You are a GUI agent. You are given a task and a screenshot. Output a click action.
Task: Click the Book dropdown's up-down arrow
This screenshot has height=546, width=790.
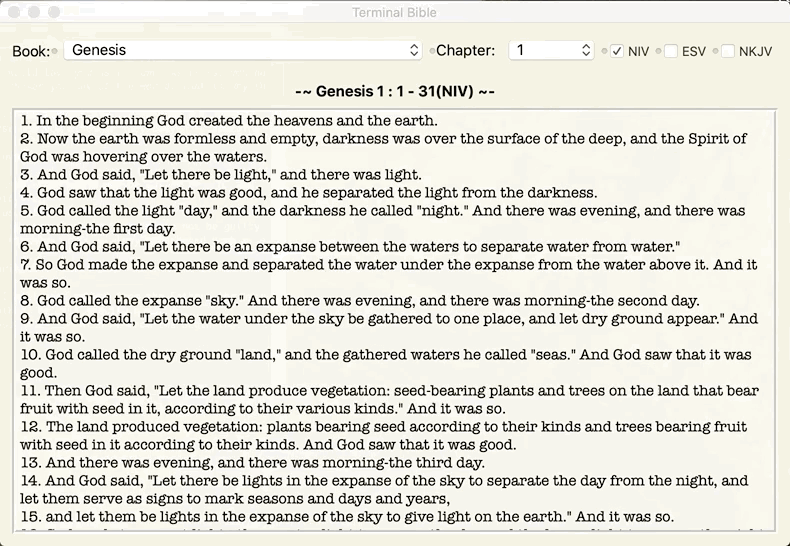click(x=414, y=50)
